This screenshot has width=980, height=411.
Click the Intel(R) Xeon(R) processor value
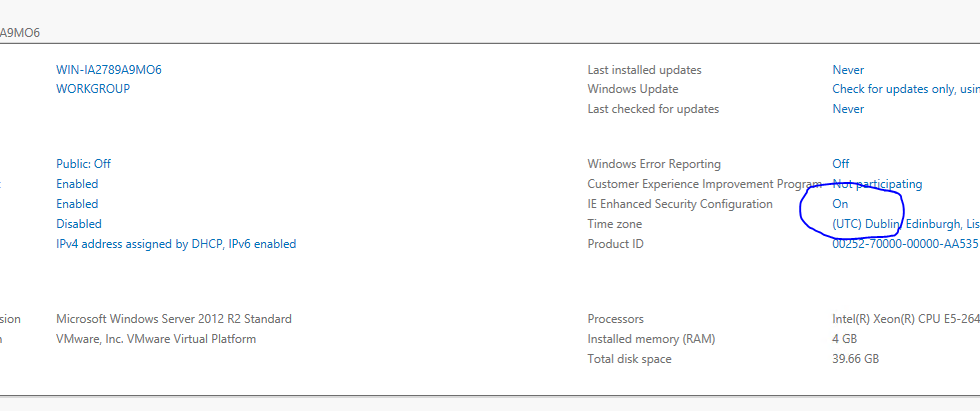click(x=906, y=319)
